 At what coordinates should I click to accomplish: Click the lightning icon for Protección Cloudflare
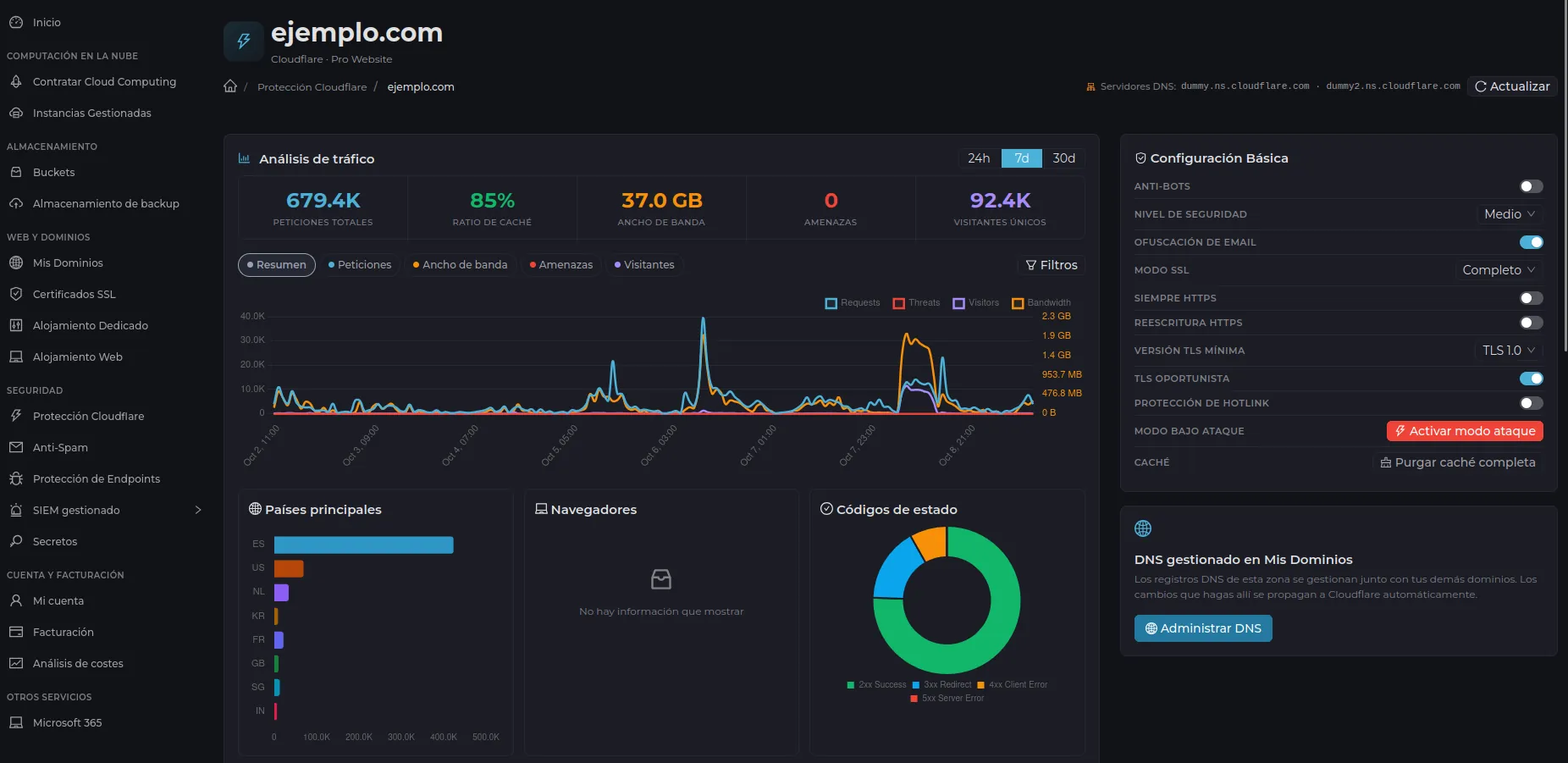point(16,417)
